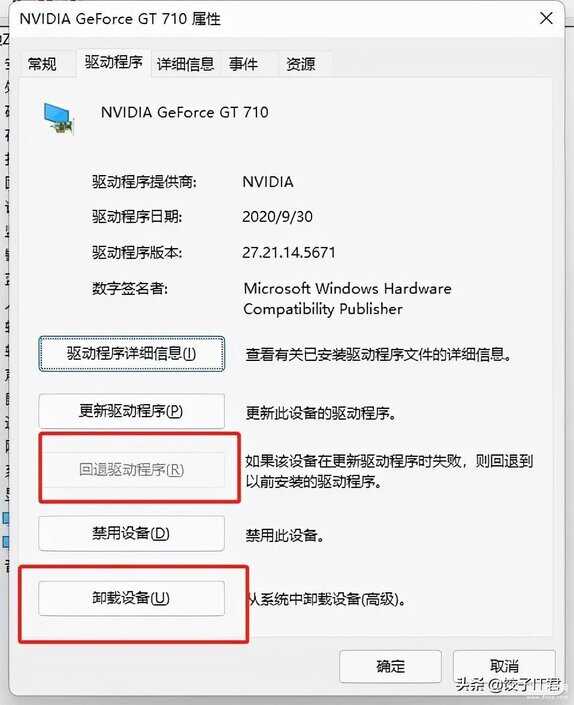The width and height of the screenshot is (574, 705).
Task: Click the 禁用设备(D) button
Action: click(132, 534)
